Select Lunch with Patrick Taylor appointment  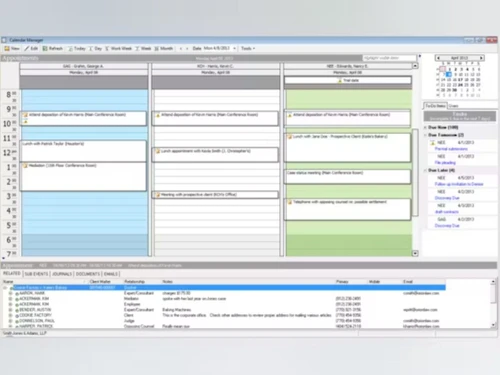(83, 151)
